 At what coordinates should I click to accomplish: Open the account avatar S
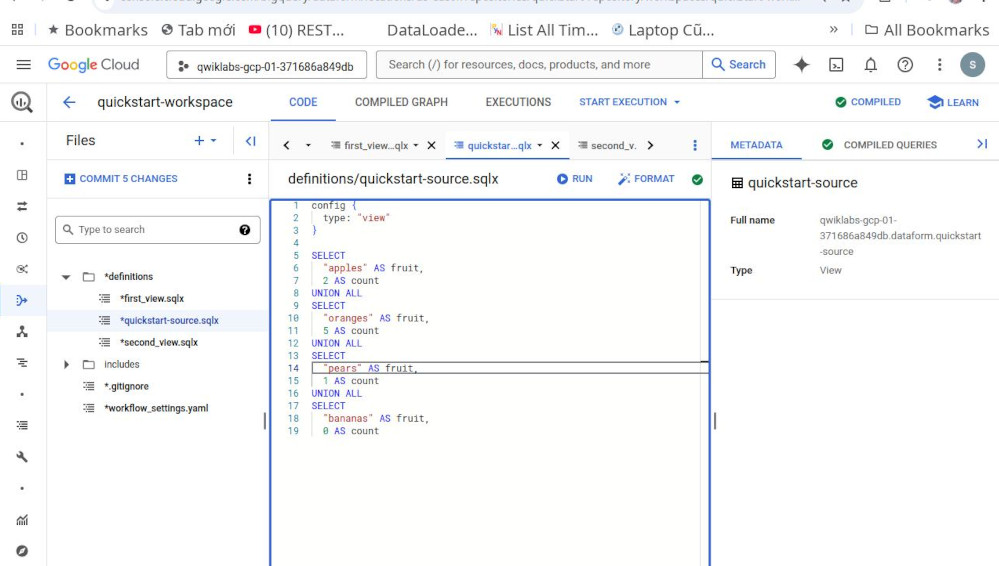972,64
